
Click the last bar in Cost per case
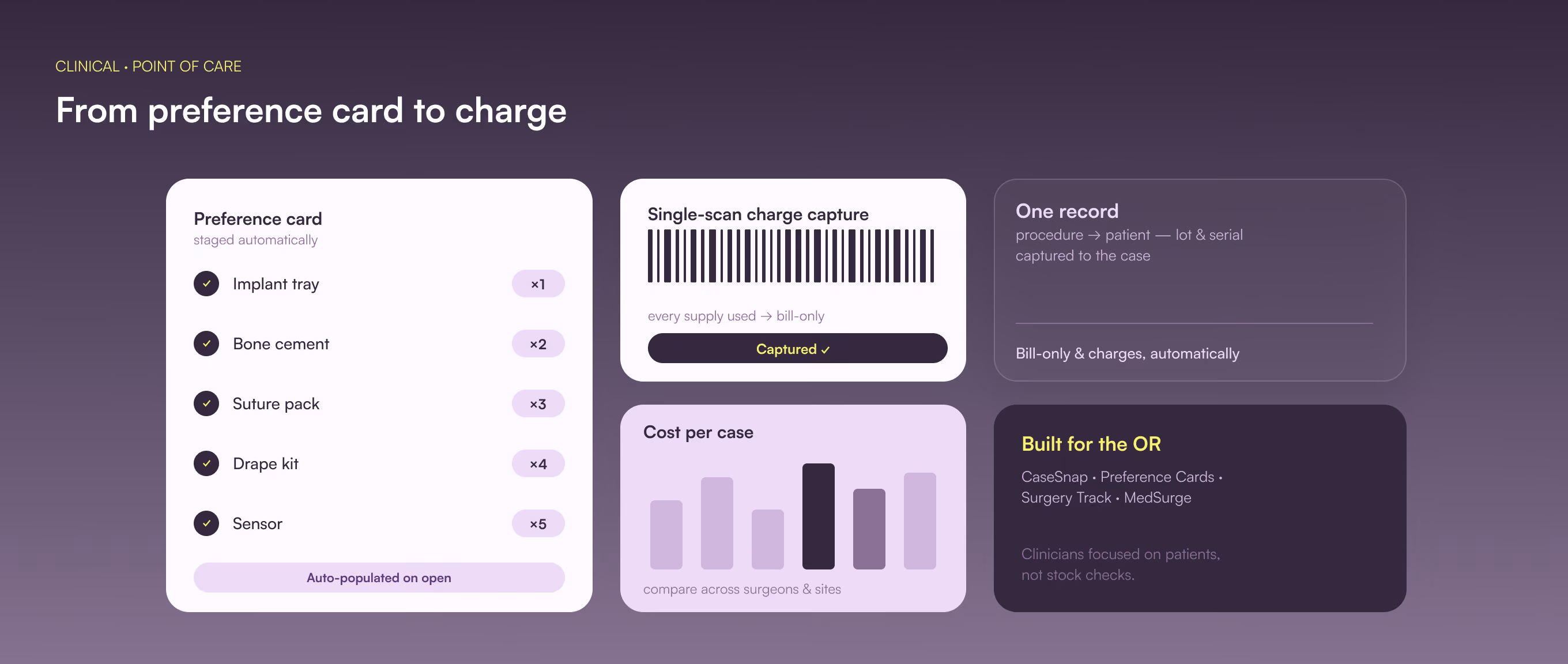[919, 521]
